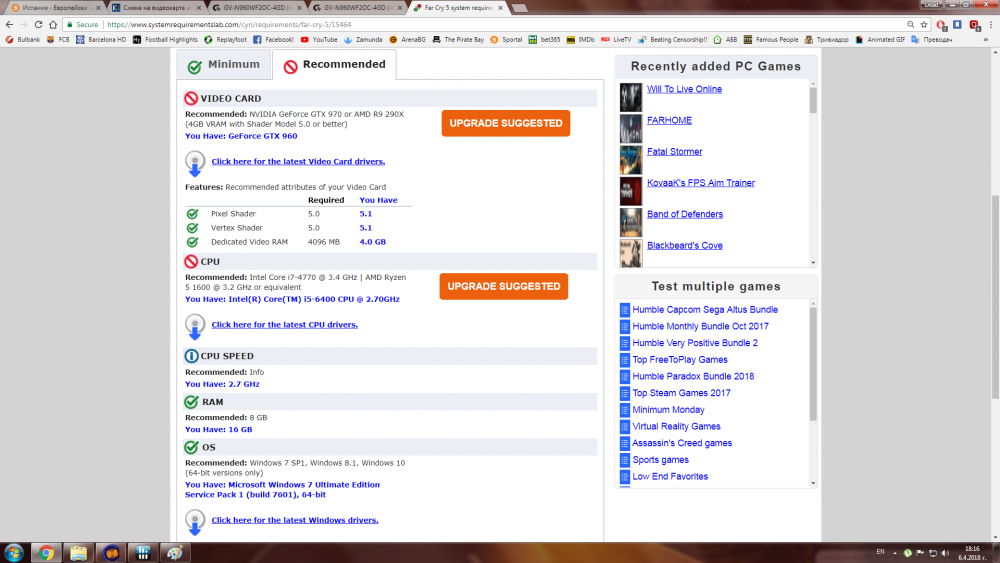Click the Will To Live Online thumbnail
Image resolution: width=1000 pixels, height=563 pixels.
tap(631, 97)
